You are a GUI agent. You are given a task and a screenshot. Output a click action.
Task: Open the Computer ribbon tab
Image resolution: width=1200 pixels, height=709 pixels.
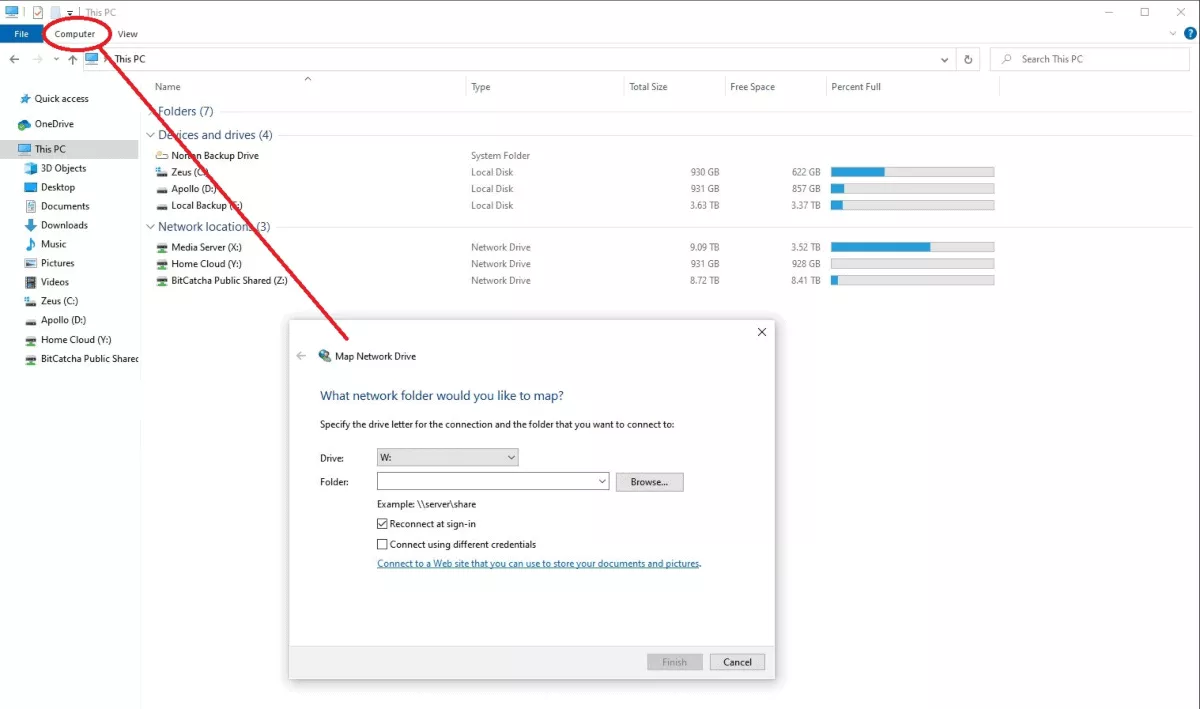click(x=75, y=34)
